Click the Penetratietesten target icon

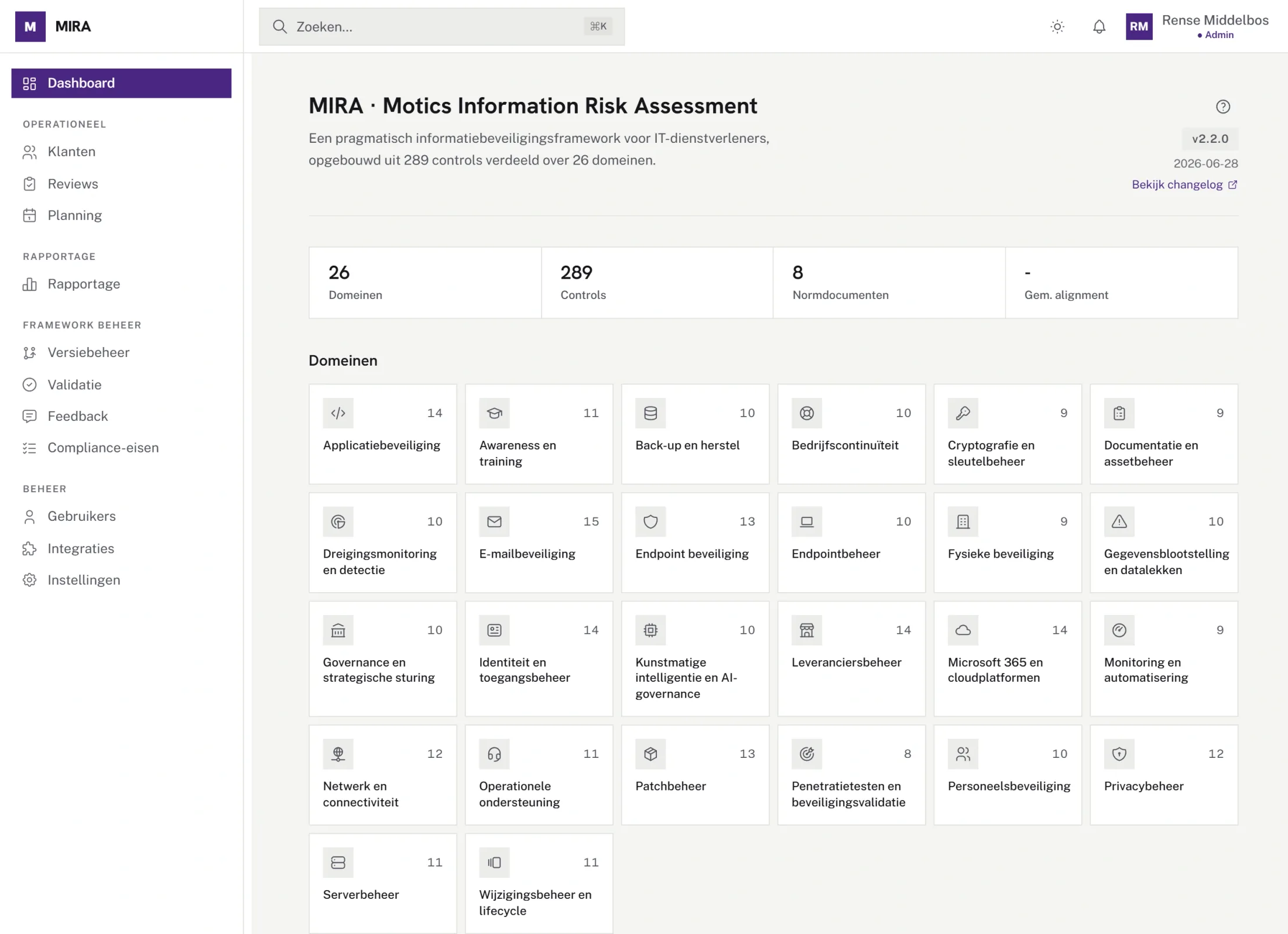click(x=807, y=754)
